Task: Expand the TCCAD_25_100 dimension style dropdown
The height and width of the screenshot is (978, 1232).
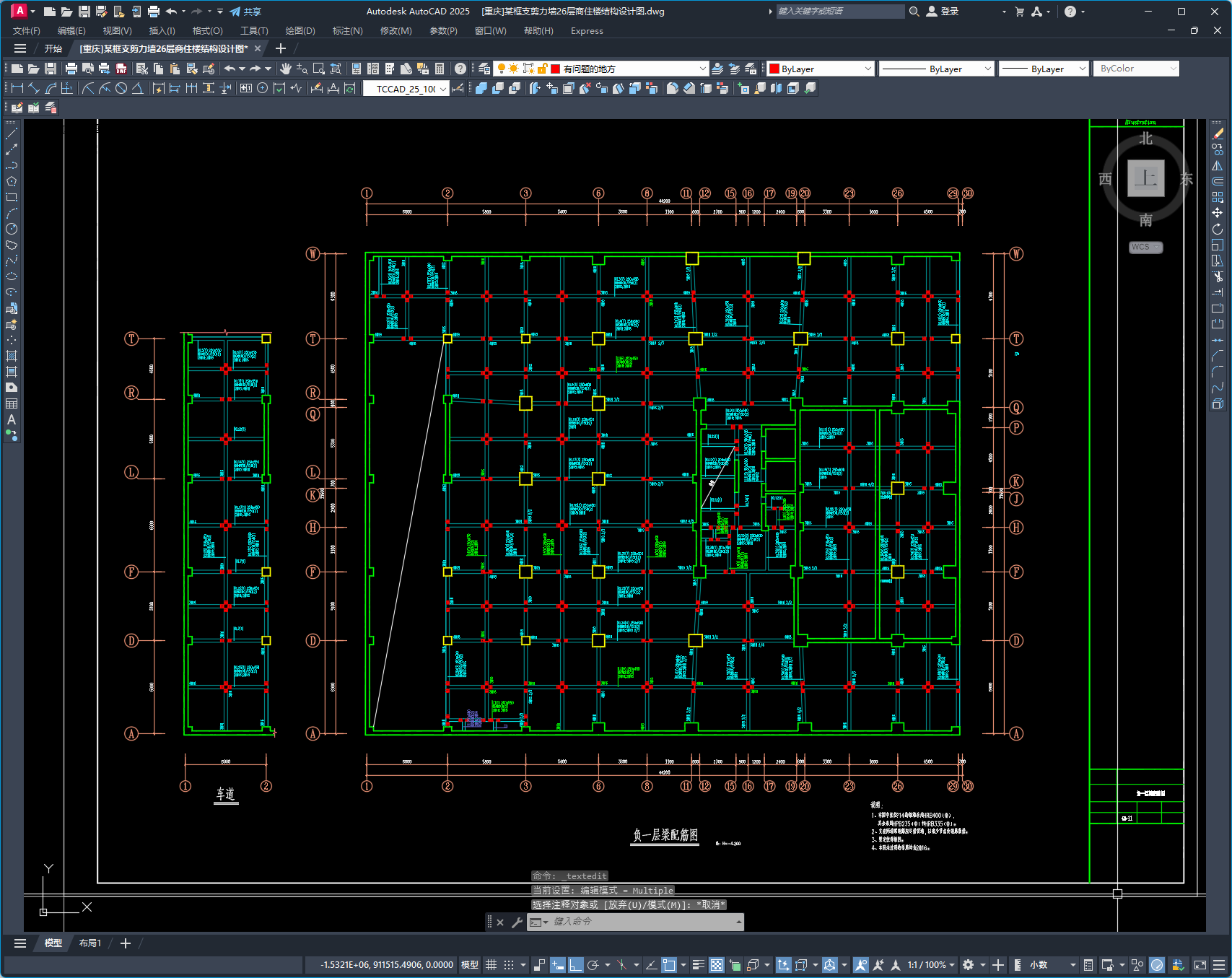Action: coord(442,89)
